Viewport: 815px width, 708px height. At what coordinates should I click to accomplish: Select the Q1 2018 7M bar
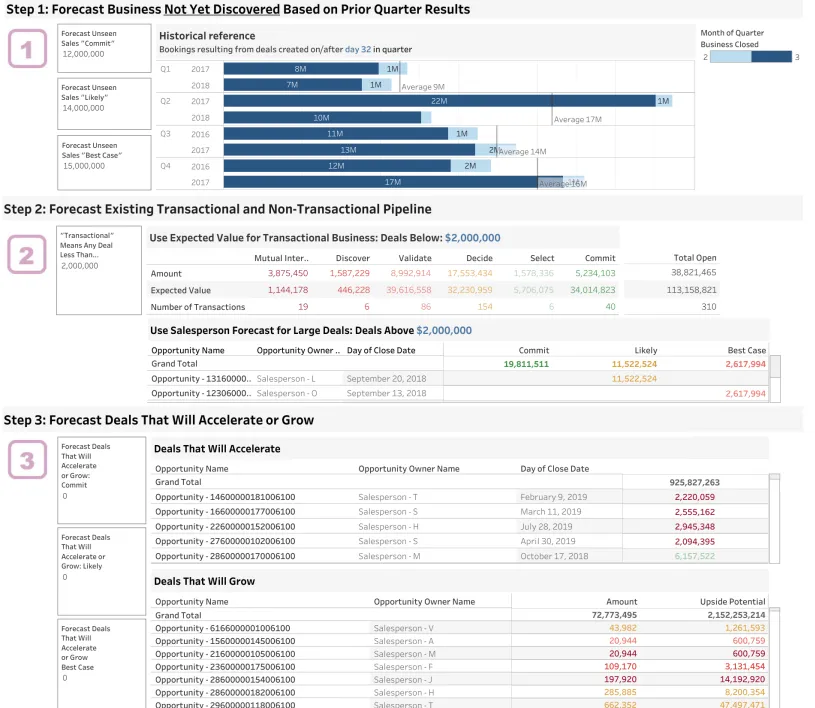click(x=293, y=85)
